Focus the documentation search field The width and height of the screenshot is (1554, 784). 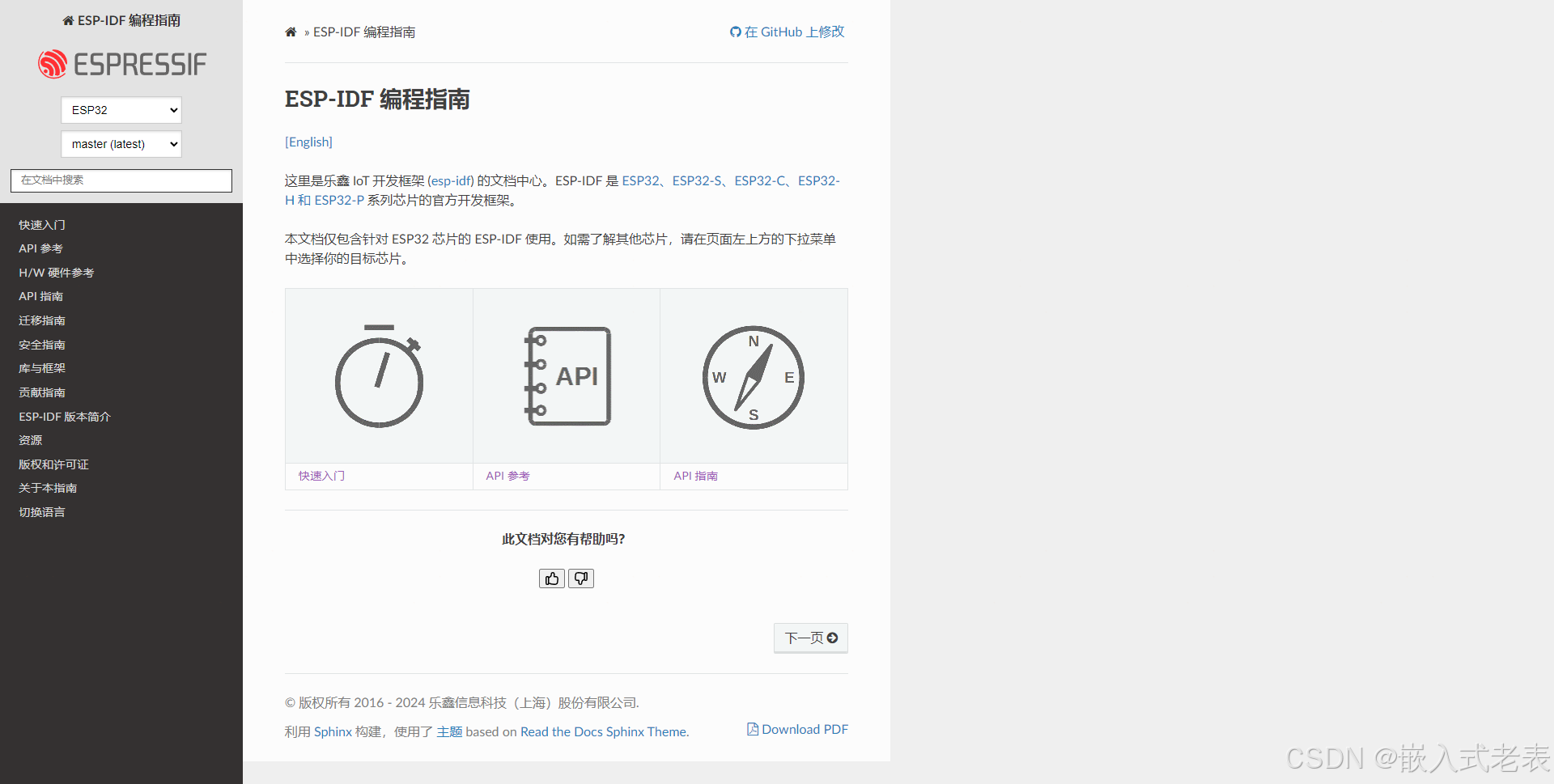point(121,180)
